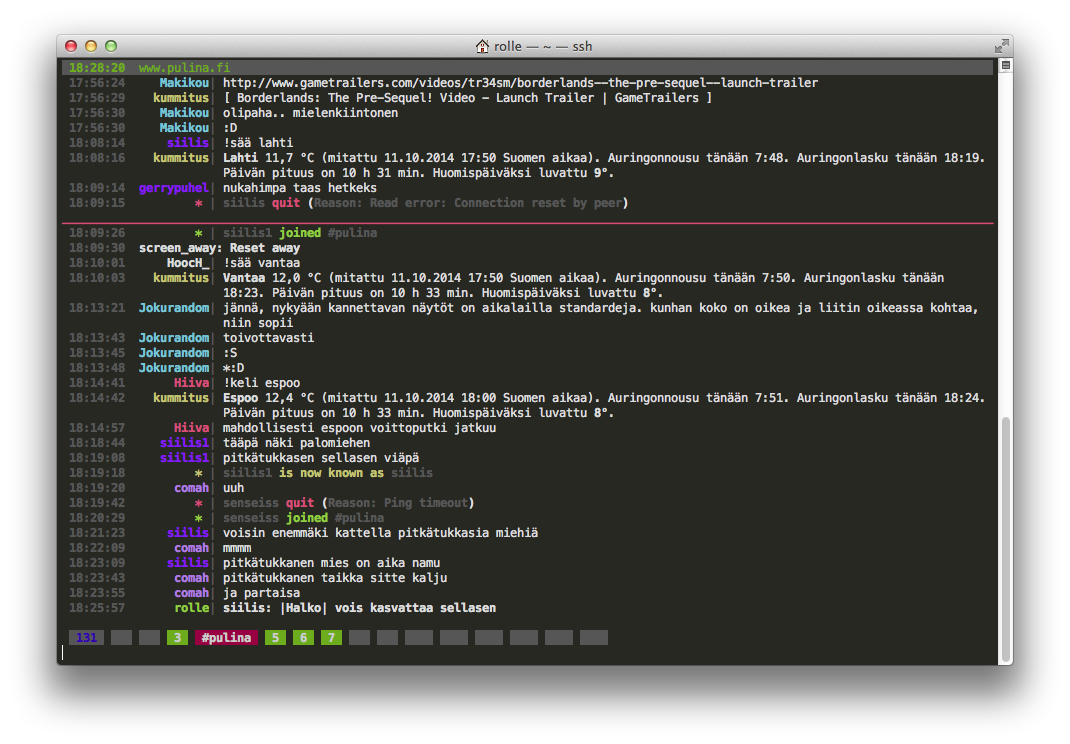The height and width of the screenshot is (744, 1070).
Task: Click the Vantaa 12,0 °C weather reply
Action: (x=583, y=285)
